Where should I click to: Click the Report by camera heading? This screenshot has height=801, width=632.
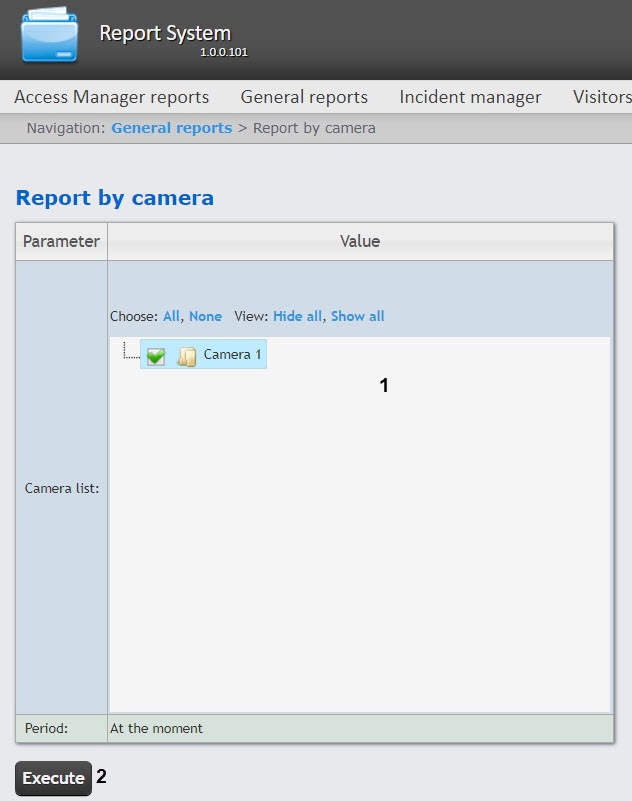(115, 198)
